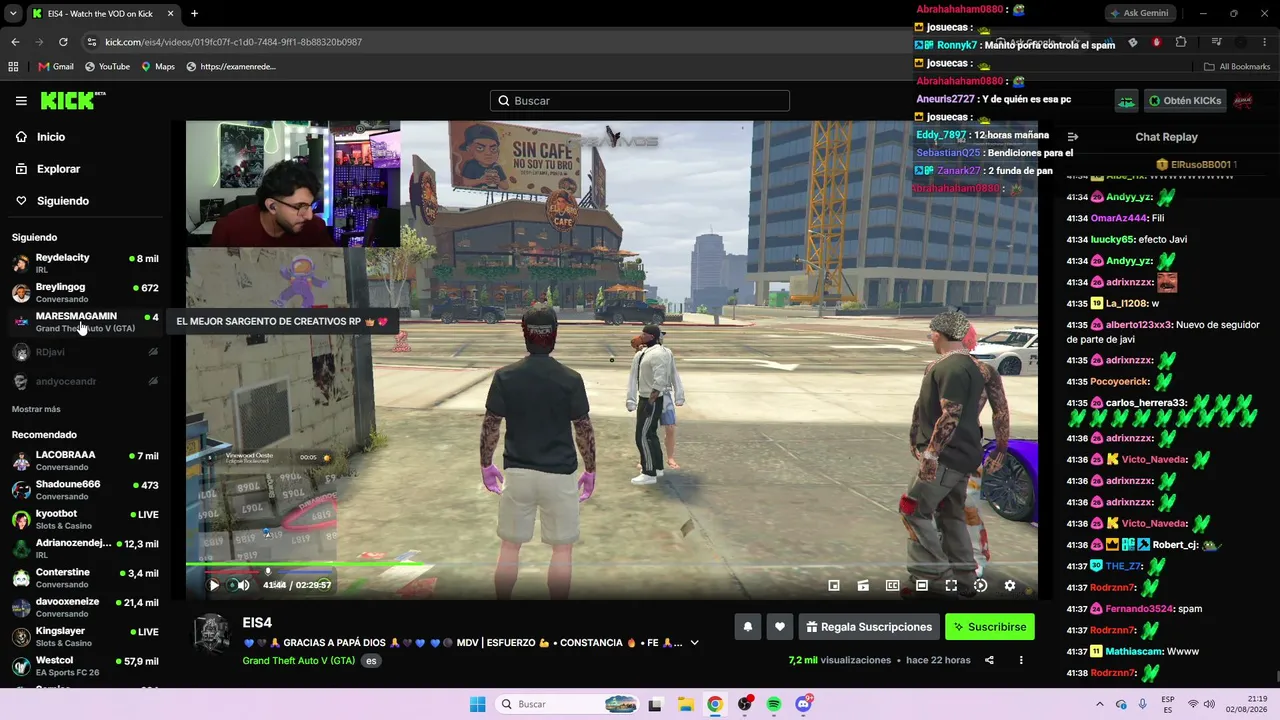This screenshot has width=1280, height=720.
Task: Open YouTube bookmark
Action: point(107,67)
